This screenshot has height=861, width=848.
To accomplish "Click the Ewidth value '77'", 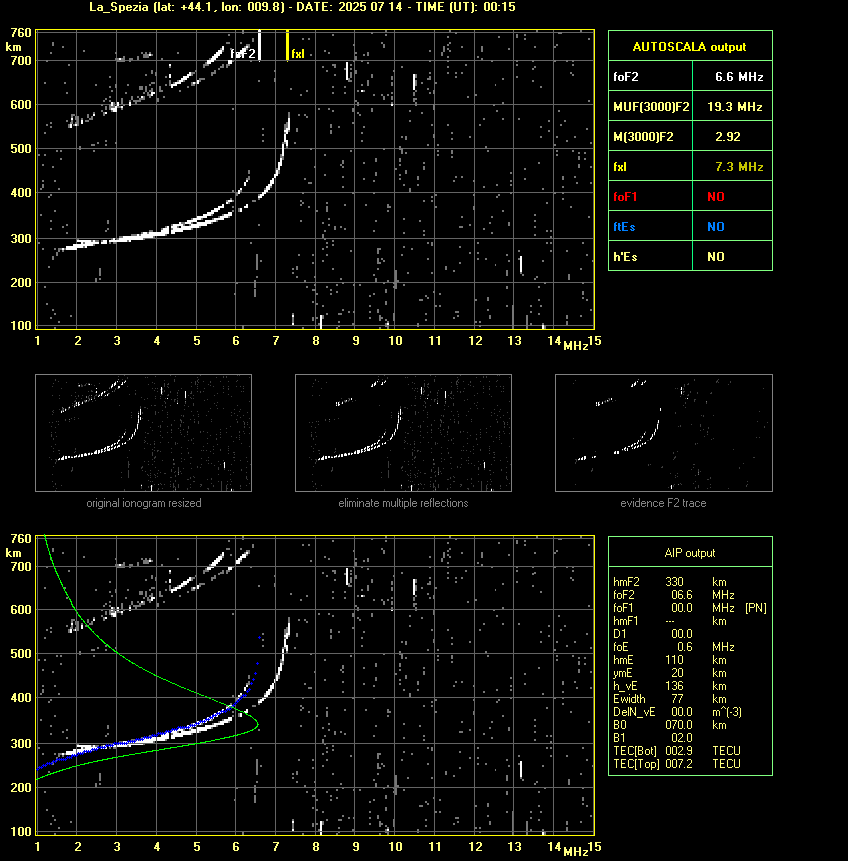I will pos(677,699).
